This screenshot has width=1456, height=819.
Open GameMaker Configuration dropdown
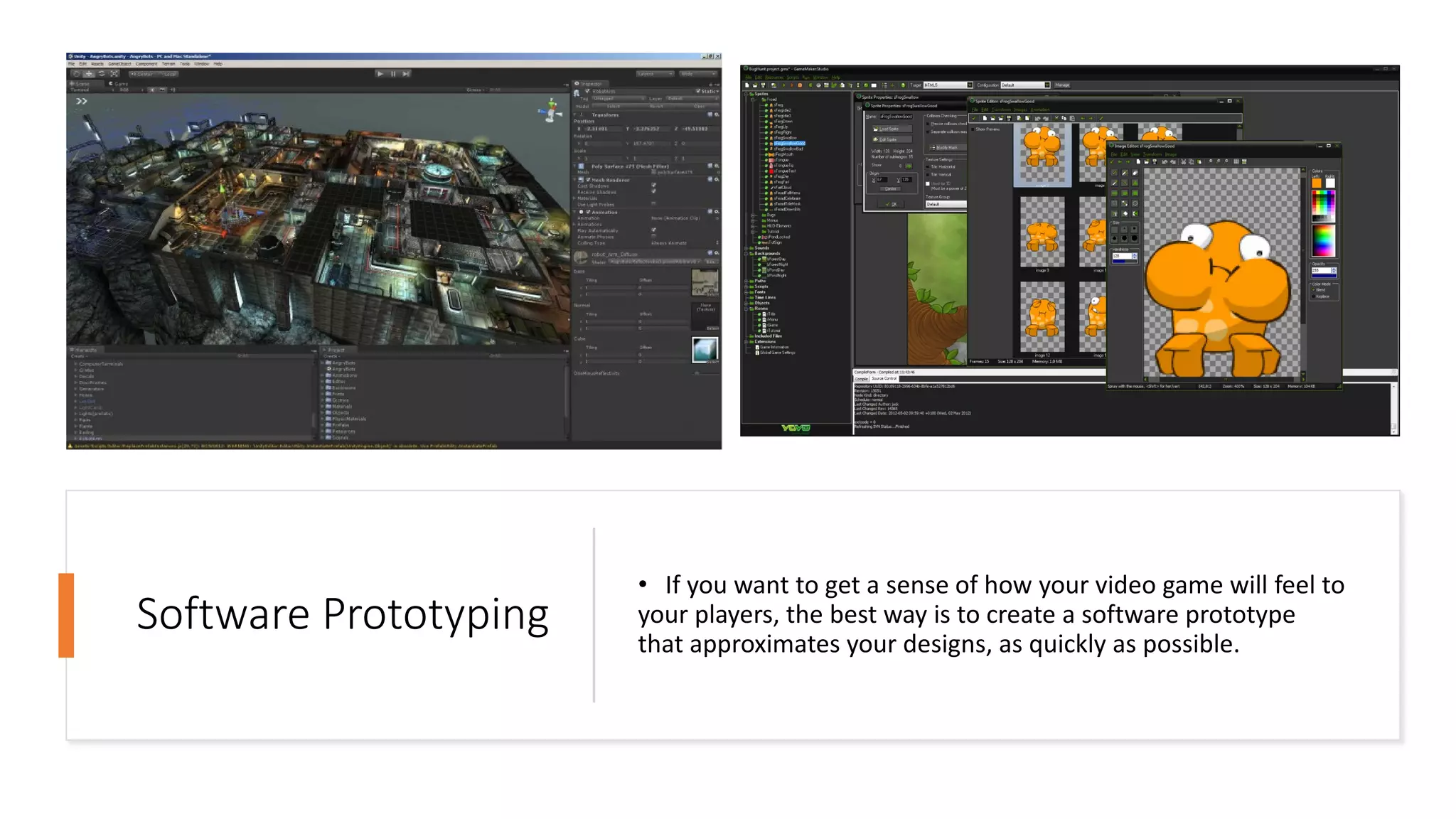[1025, 85]
